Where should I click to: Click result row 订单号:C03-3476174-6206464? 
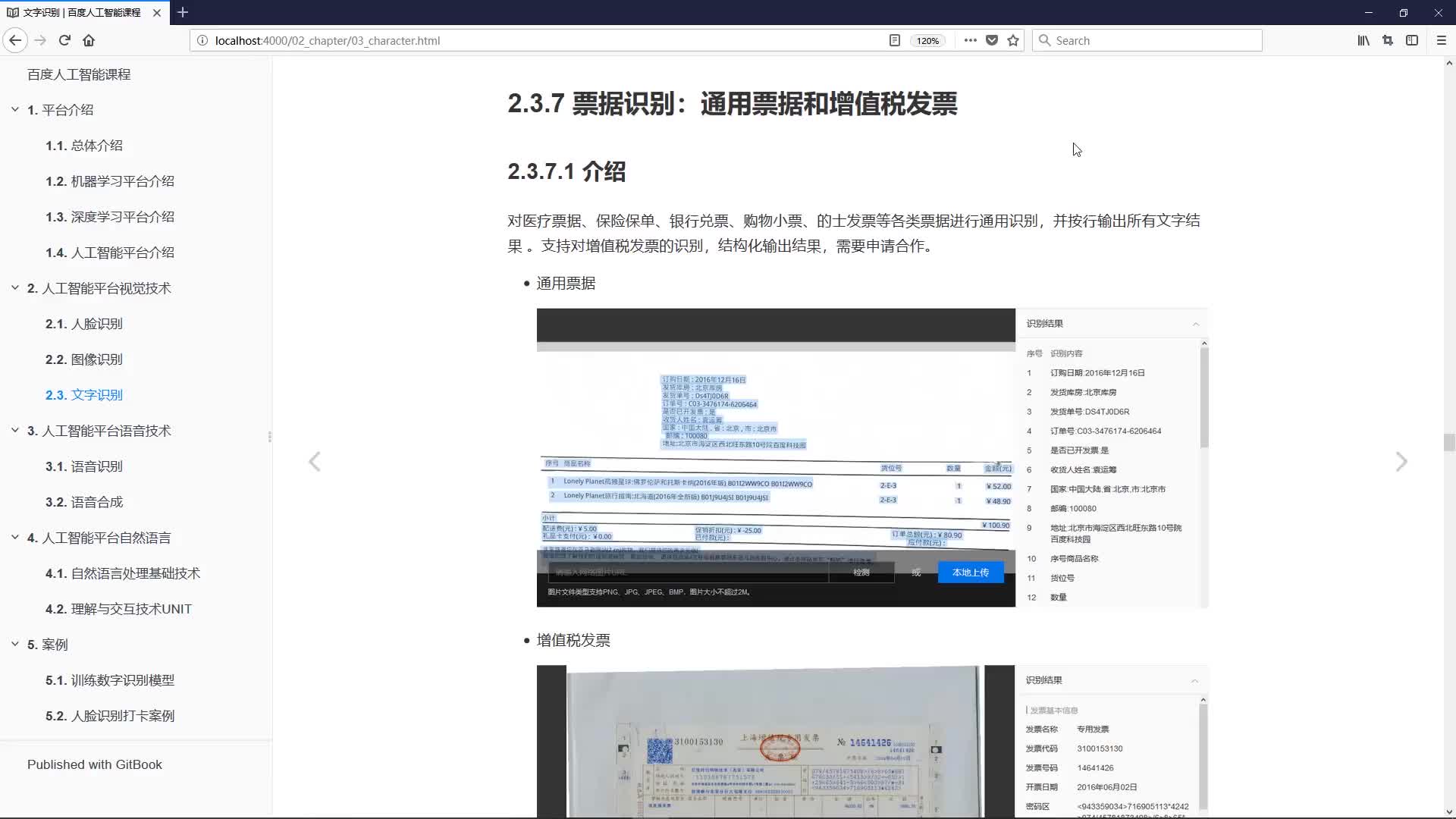pyautogui.click(x=1106, y=431)
